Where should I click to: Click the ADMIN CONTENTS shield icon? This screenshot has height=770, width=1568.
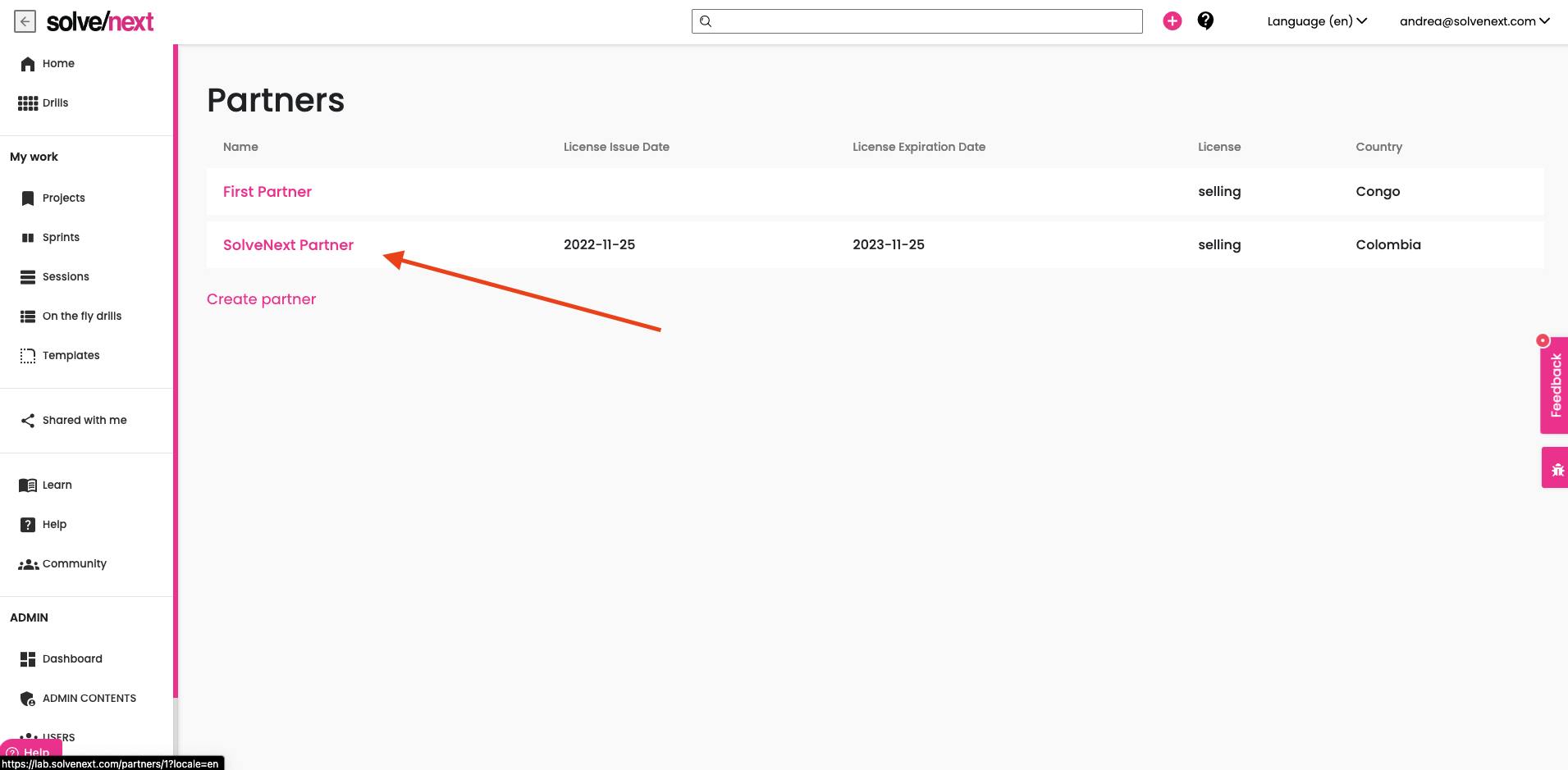[x=28, y=699]
